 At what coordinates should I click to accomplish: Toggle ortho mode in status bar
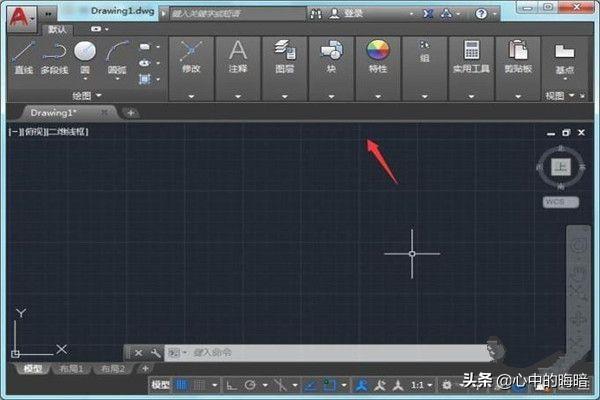[x=230, y=385]
